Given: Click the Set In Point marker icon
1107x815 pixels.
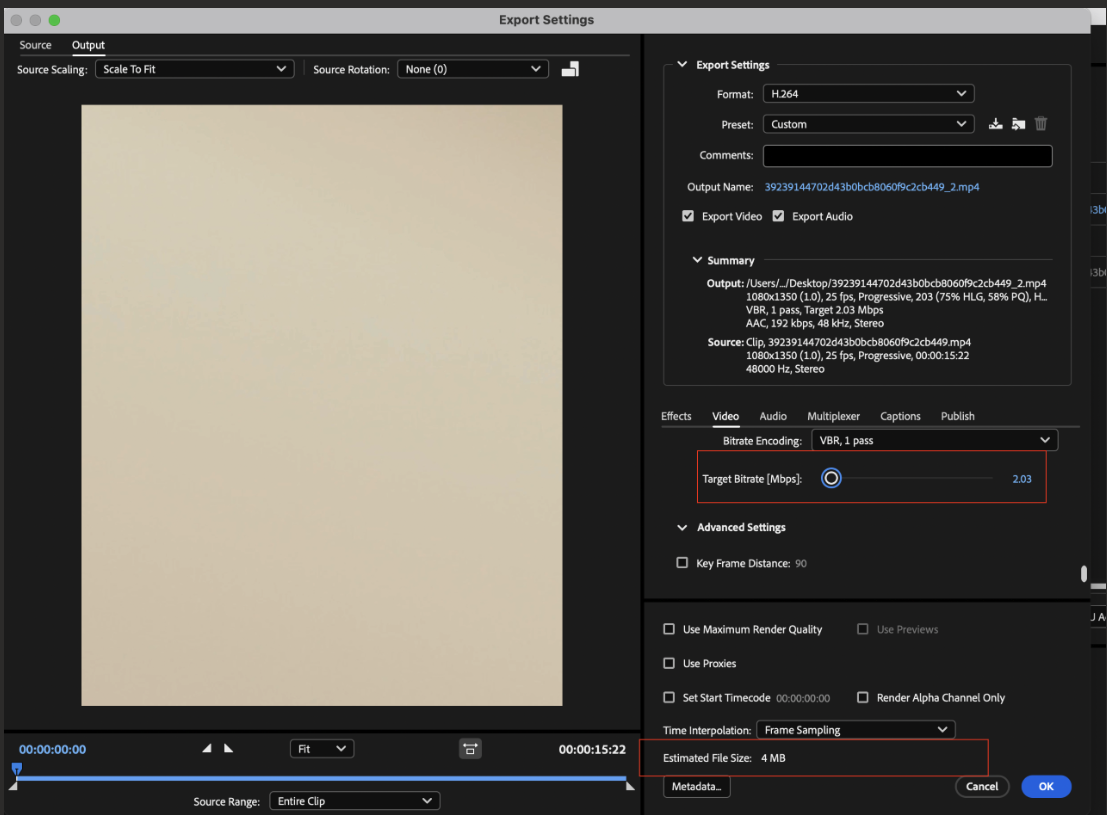Looking at the screenshot, I should [207, 748].
